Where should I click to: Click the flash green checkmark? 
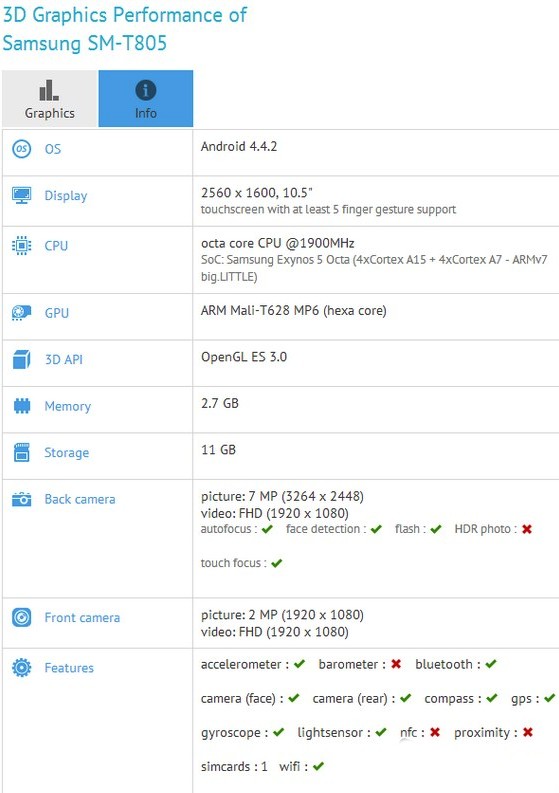tap(436, 529)
